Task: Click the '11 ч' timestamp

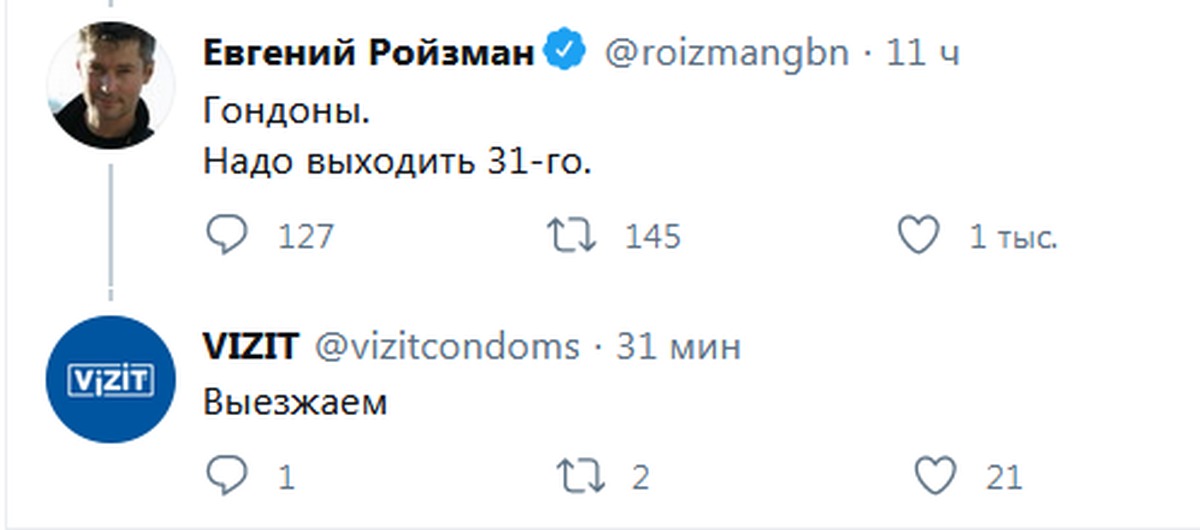Action: pyautogui.click(x=923, y=52)
